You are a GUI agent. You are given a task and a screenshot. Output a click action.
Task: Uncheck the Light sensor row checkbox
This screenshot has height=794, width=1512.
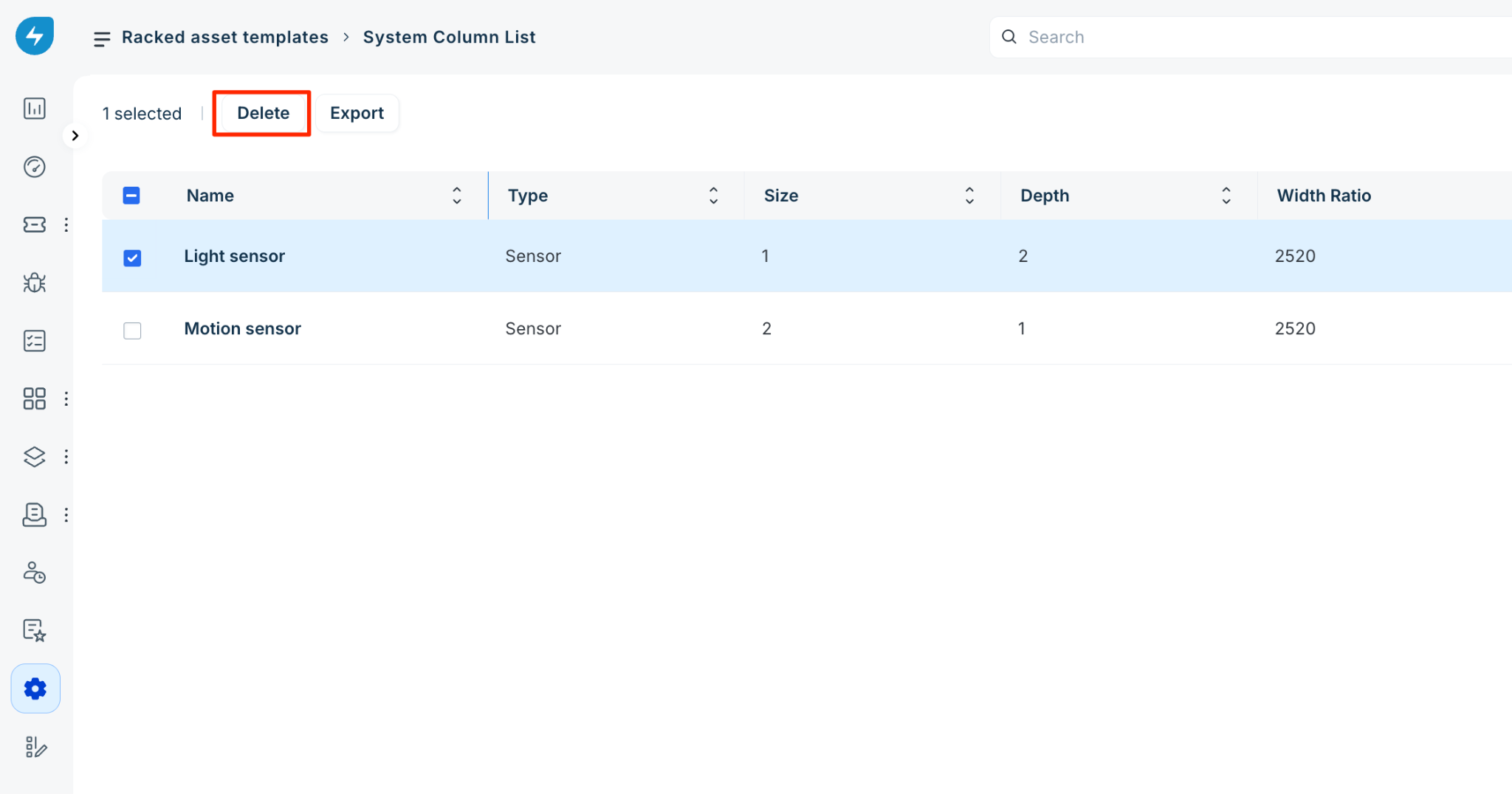132,258
